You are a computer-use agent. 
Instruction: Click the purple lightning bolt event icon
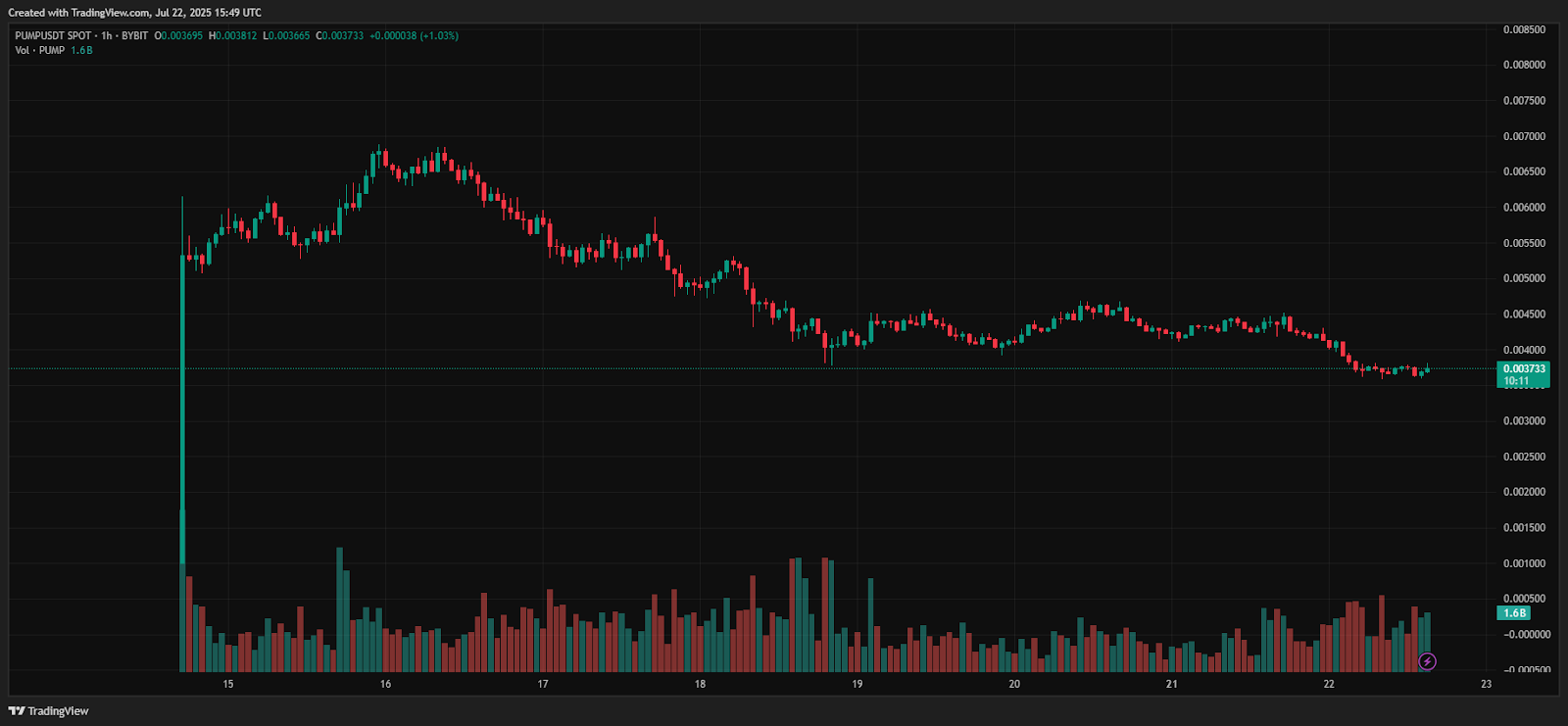point(1427,662)
